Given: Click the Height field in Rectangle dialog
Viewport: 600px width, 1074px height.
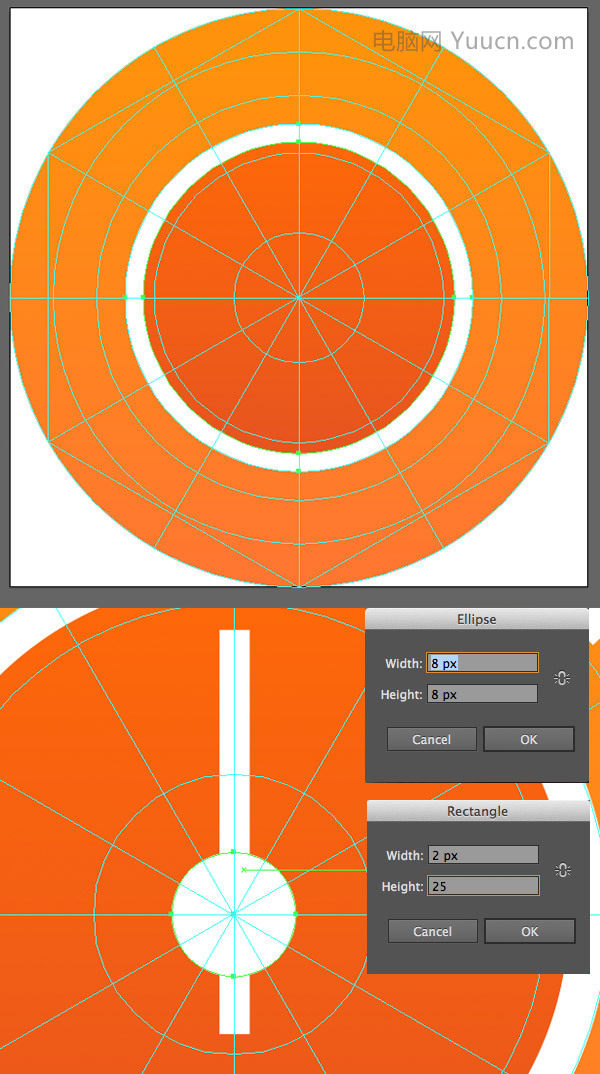Looking at the screenshot, I should (x=483, y=886).
